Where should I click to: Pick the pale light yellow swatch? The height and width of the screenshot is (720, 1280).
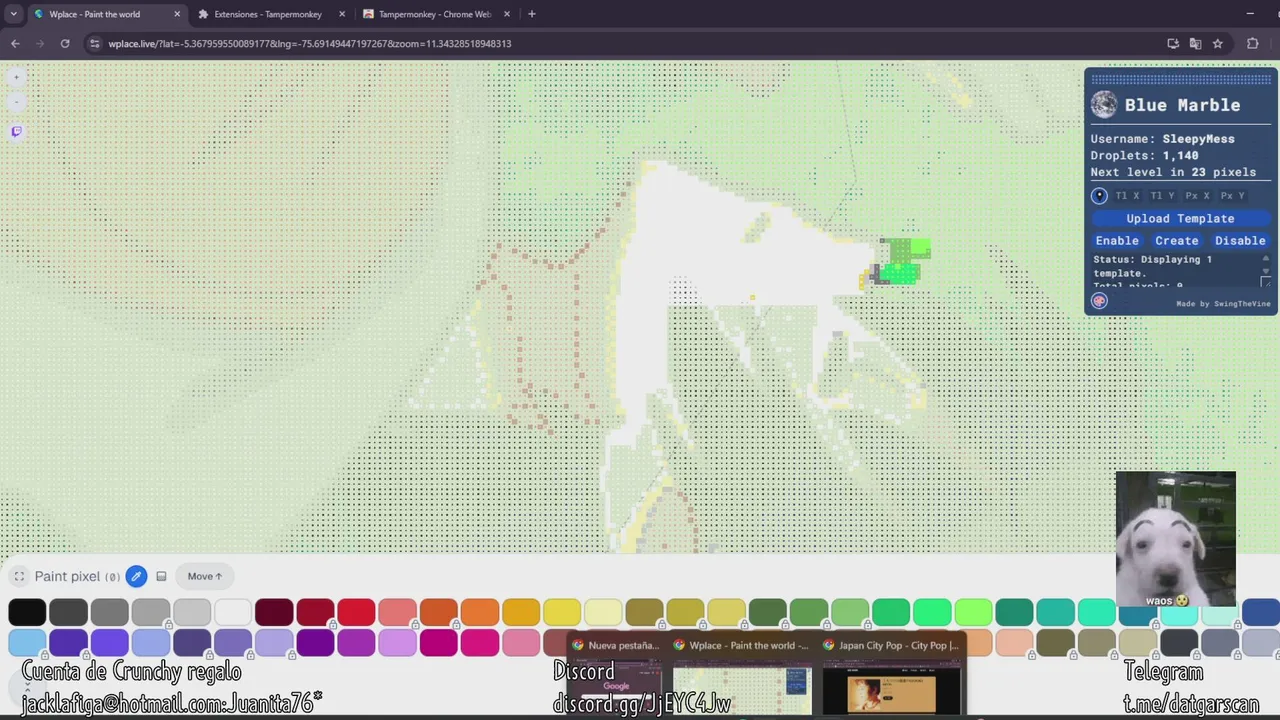pyautogui.click(x=602, y=611)
